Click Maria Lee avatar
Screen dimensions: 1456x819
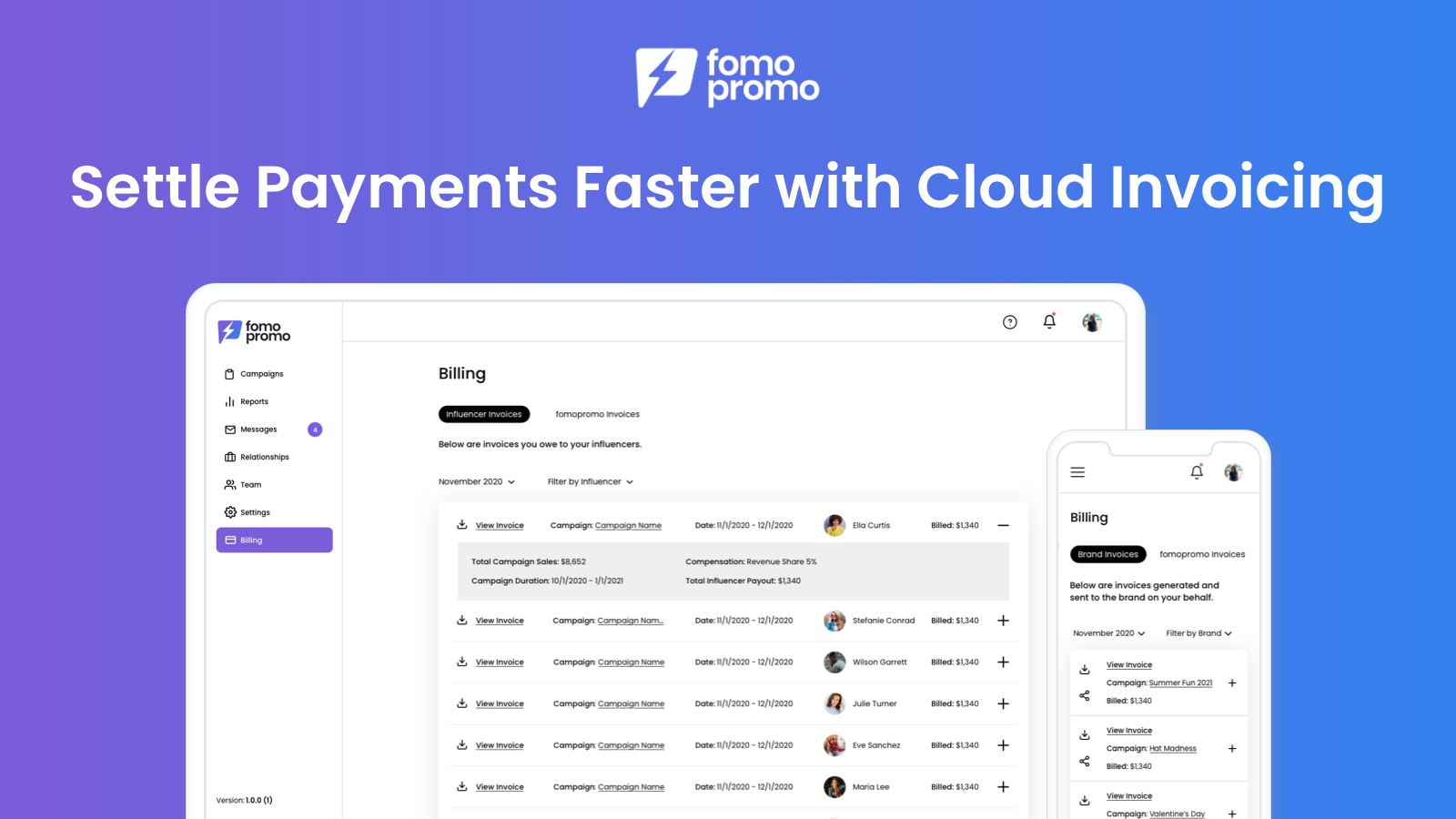[x=834, y=787]
